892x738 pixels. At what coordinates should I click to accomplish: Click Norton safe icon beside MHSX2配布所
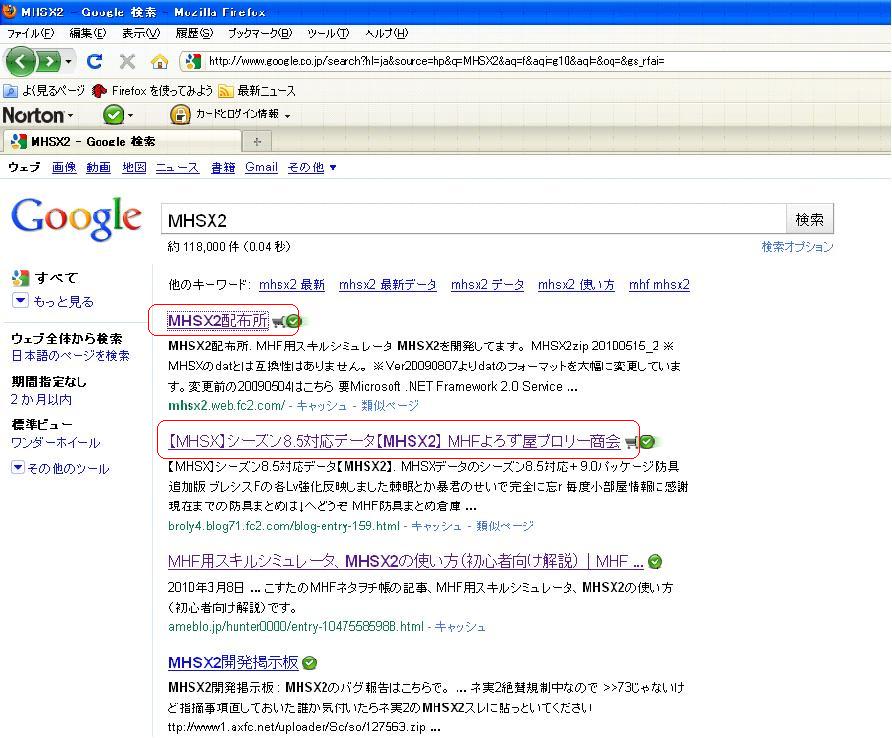pyautogui.click(x=293, y=321)
